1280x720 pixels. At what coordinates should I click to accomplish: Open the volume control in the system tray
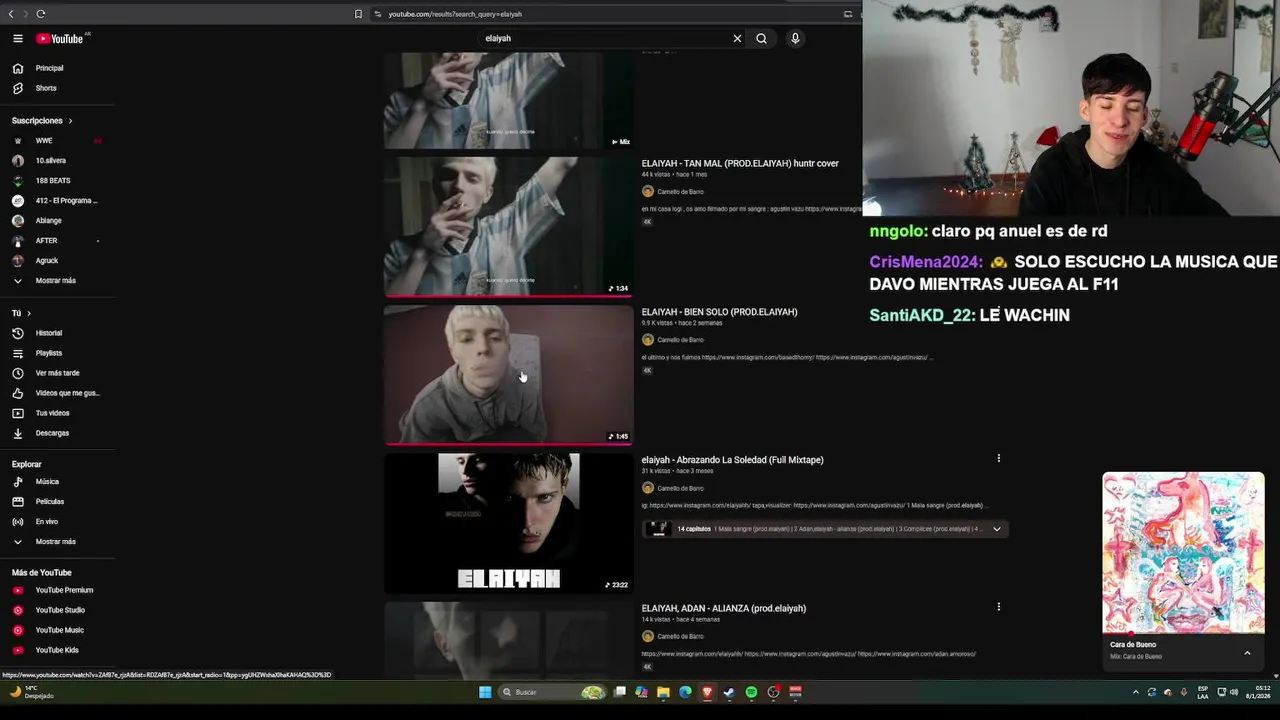pyautogui.click(x=1233, y=692)
